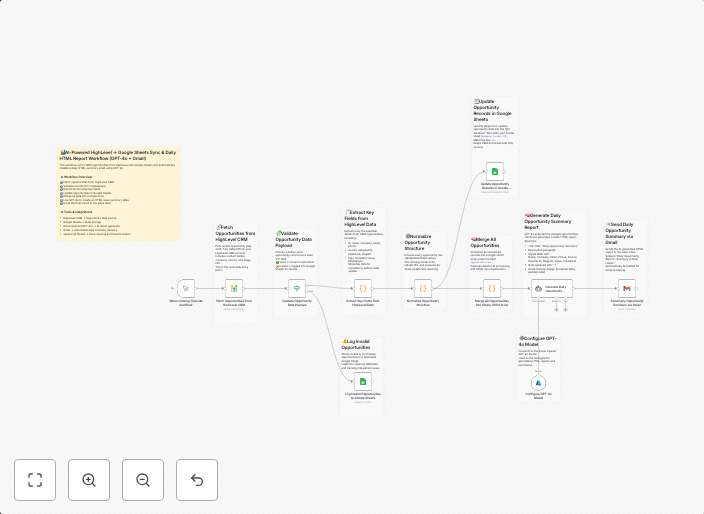
Task: Click the Workflow Overview heading in yellow note
Action: tap(78, 177)
